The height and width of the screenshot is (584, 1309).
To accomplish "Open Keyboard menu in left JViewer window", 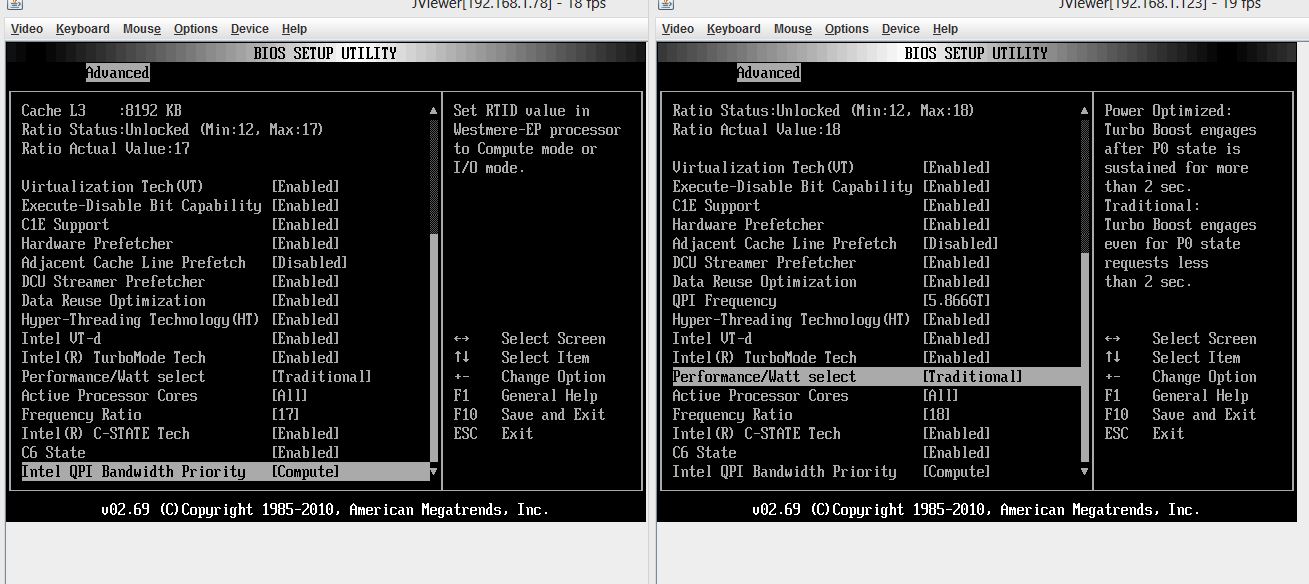I will pyautogui.click(x=82, y=29).
